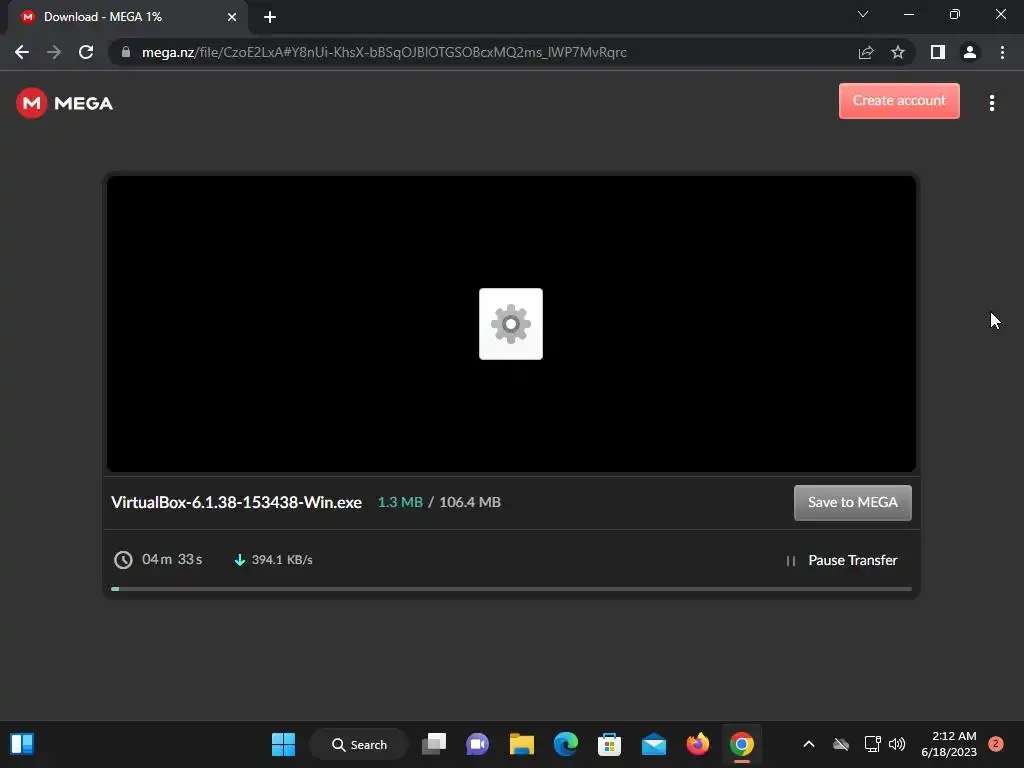Click the download progress bar

point(511,589)
